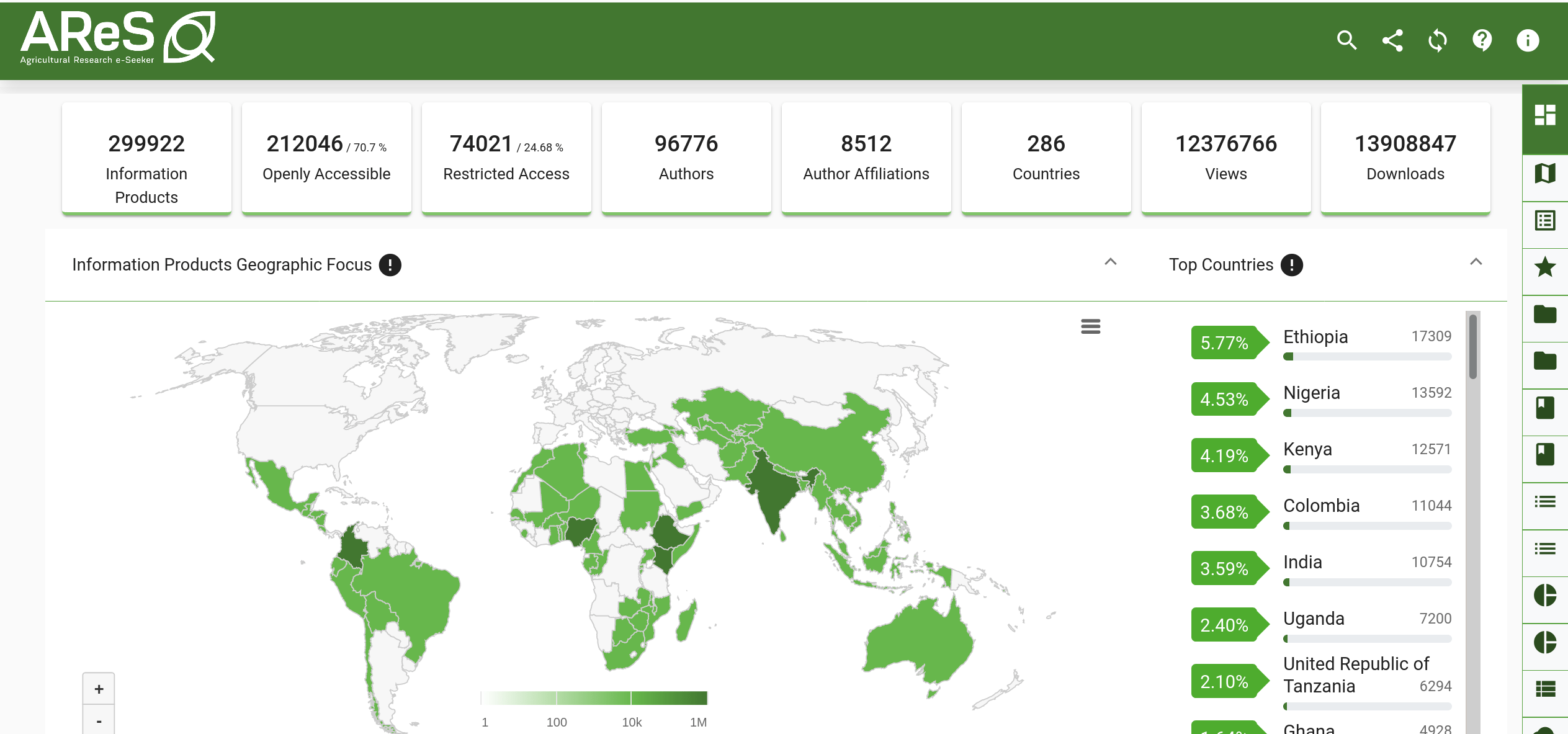Screen dimensions: 1568x734
Task: Click the Restricted Access stat card
Action: coord(506,158)
